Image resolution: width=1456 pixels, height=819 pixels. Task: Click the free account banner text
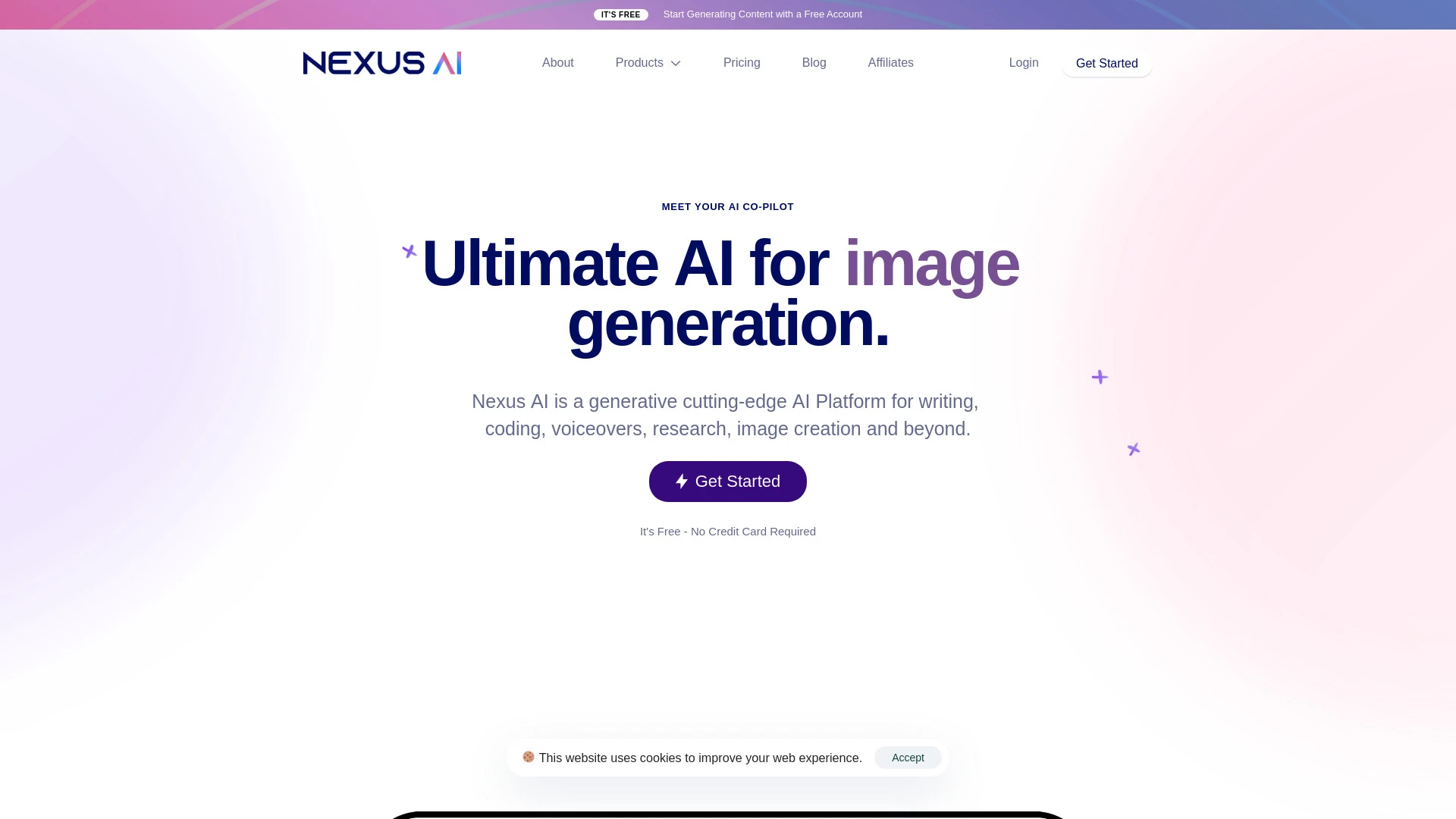coord(762,14)
